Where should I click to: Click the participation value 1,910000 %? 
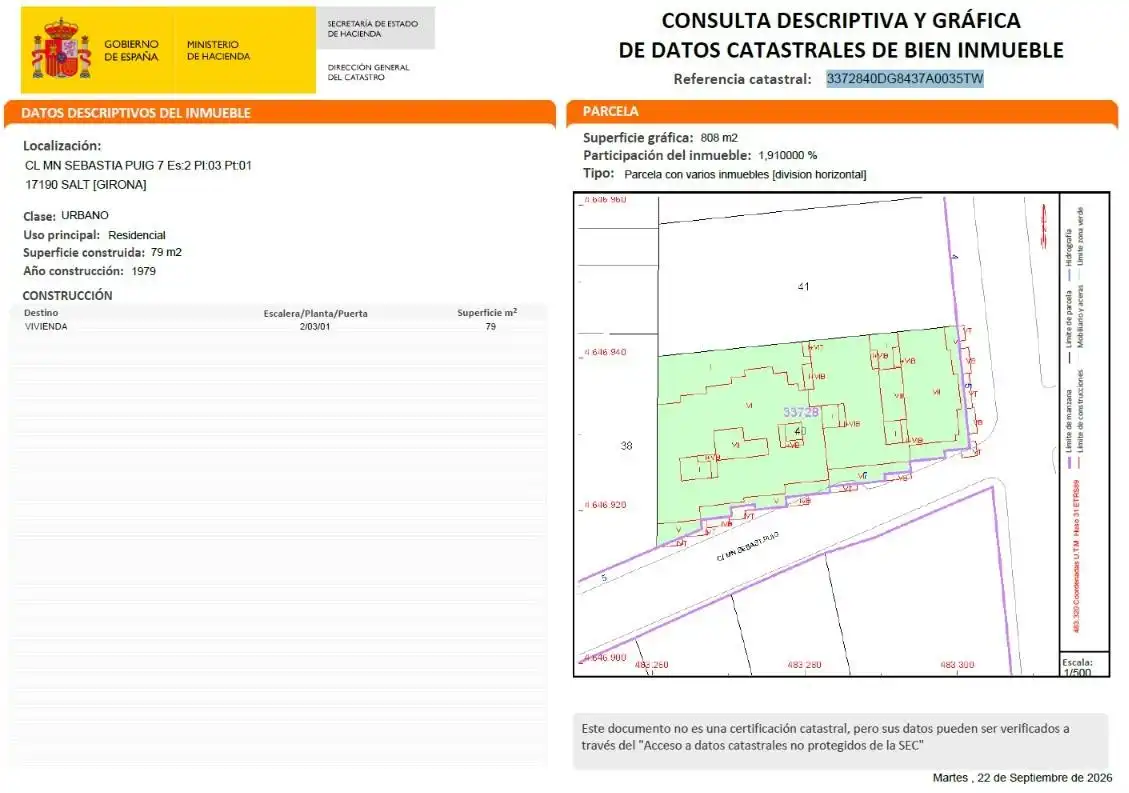coord(788,155)
